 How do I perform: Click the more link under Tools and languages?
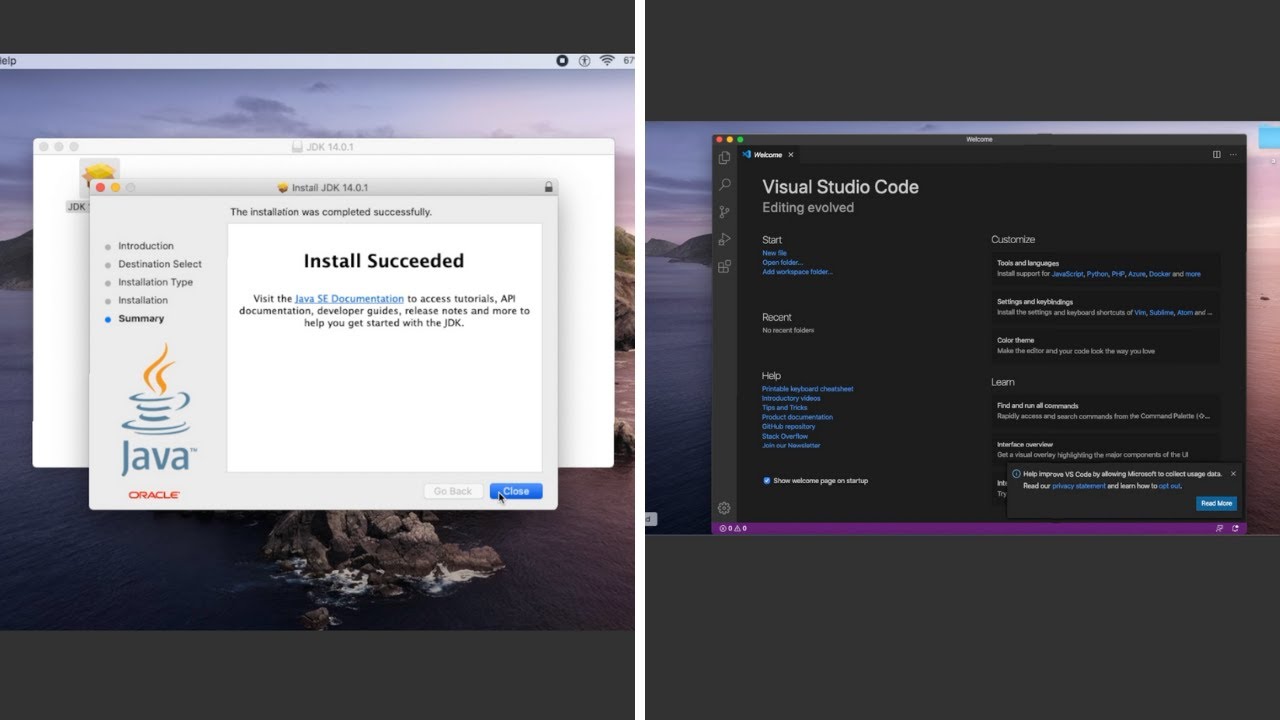(1193, 274)
